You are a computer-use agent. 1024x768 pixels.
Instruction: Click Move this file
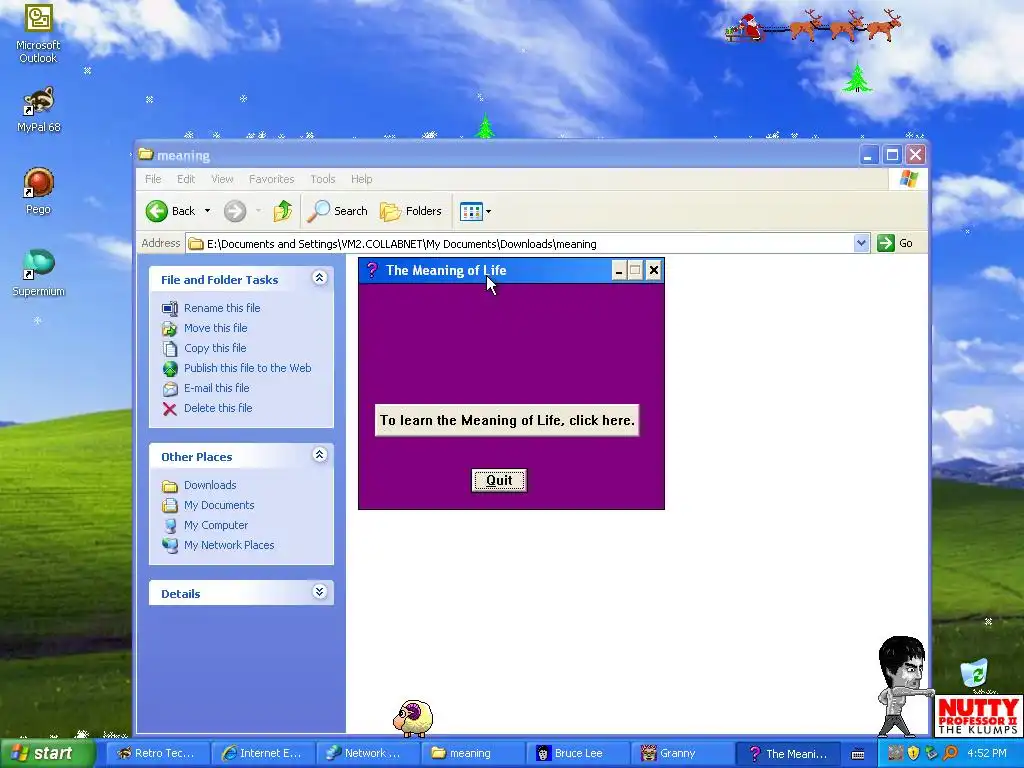[x=216, y=328]
